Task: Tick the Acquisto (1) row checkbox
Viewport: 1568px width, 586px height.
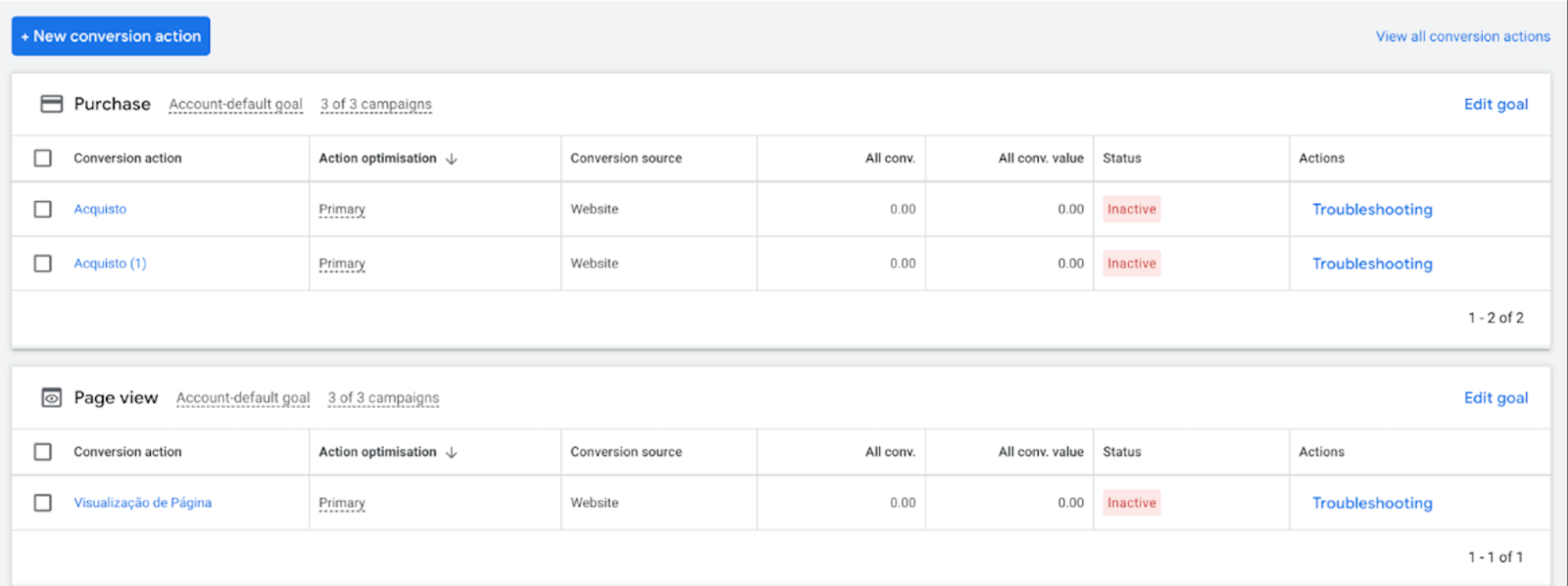Action: click(x=43, y=264)
